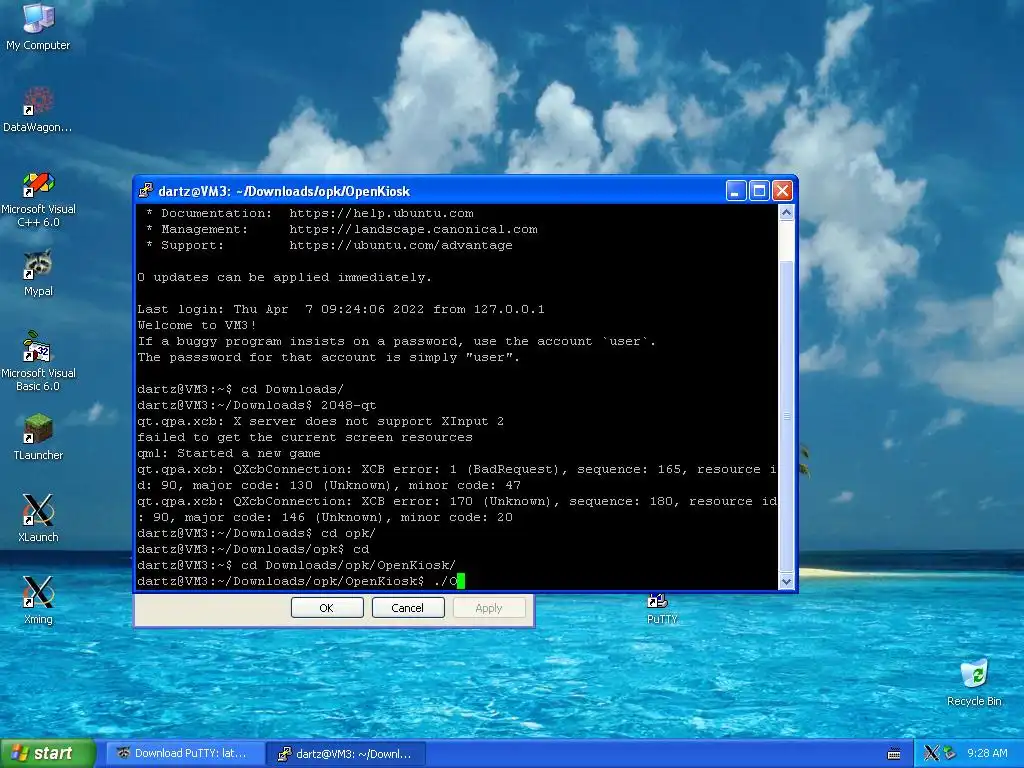This screenshot has width=1024, height=768.
Task: Click the https://landscape.canonical.com URL
Action: pyautogui.click(x=413, y=229)
